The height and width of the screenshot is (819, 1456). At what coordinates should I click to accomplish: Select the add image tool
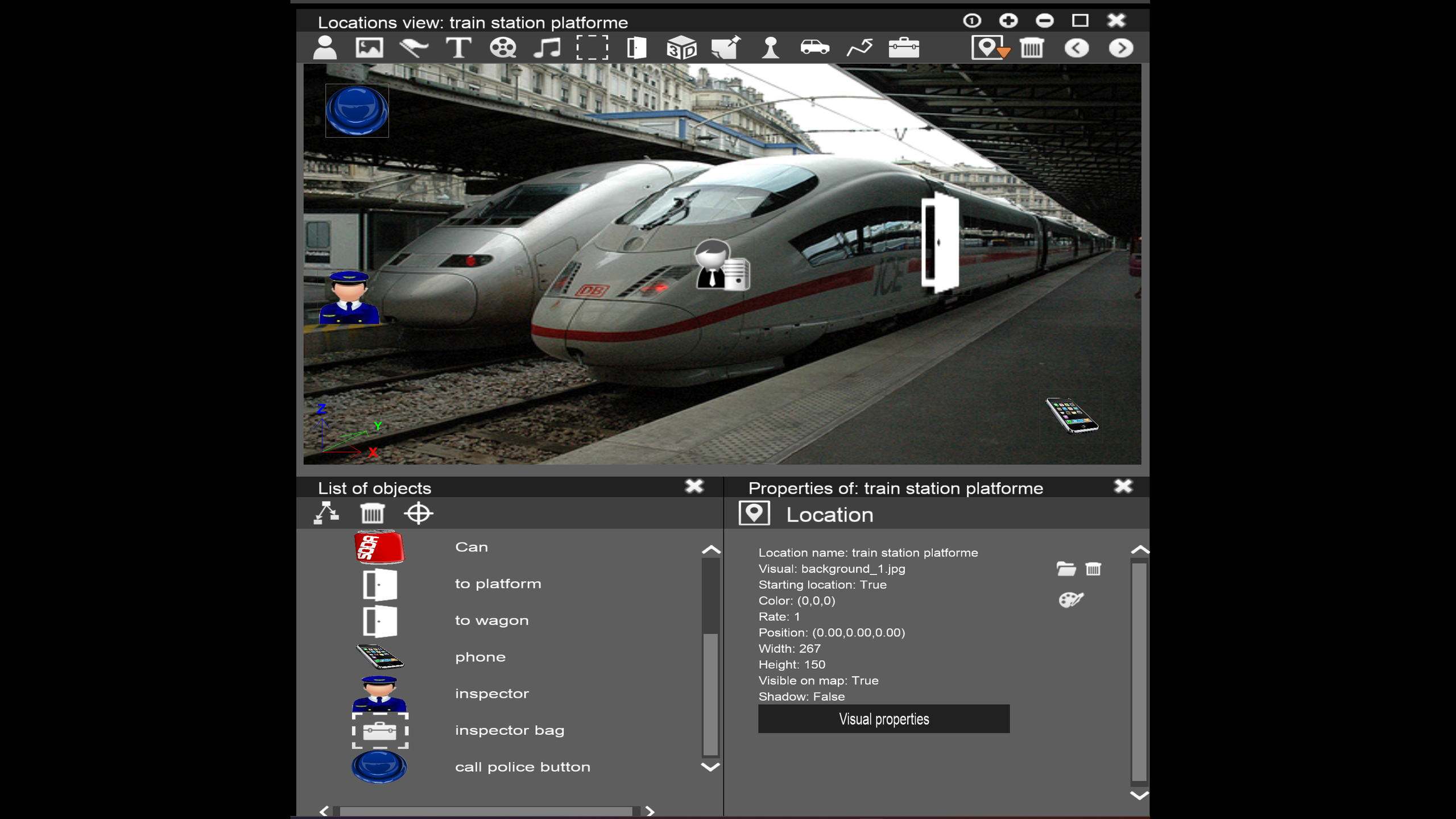(369, 48)
